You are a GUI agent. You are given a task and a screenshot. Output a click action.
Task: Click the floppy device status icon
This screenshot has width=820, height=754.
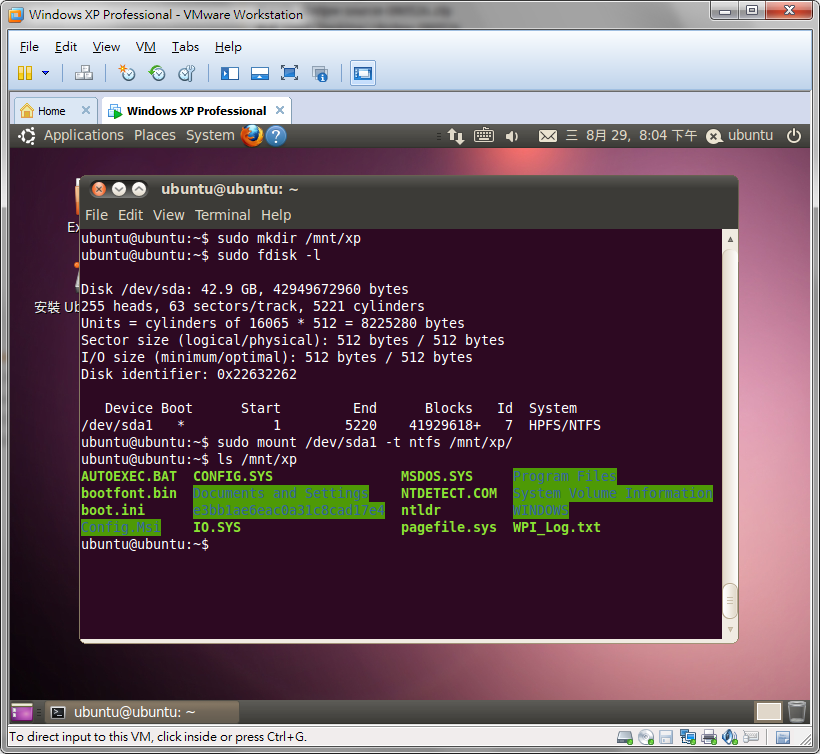click(666, 737)
